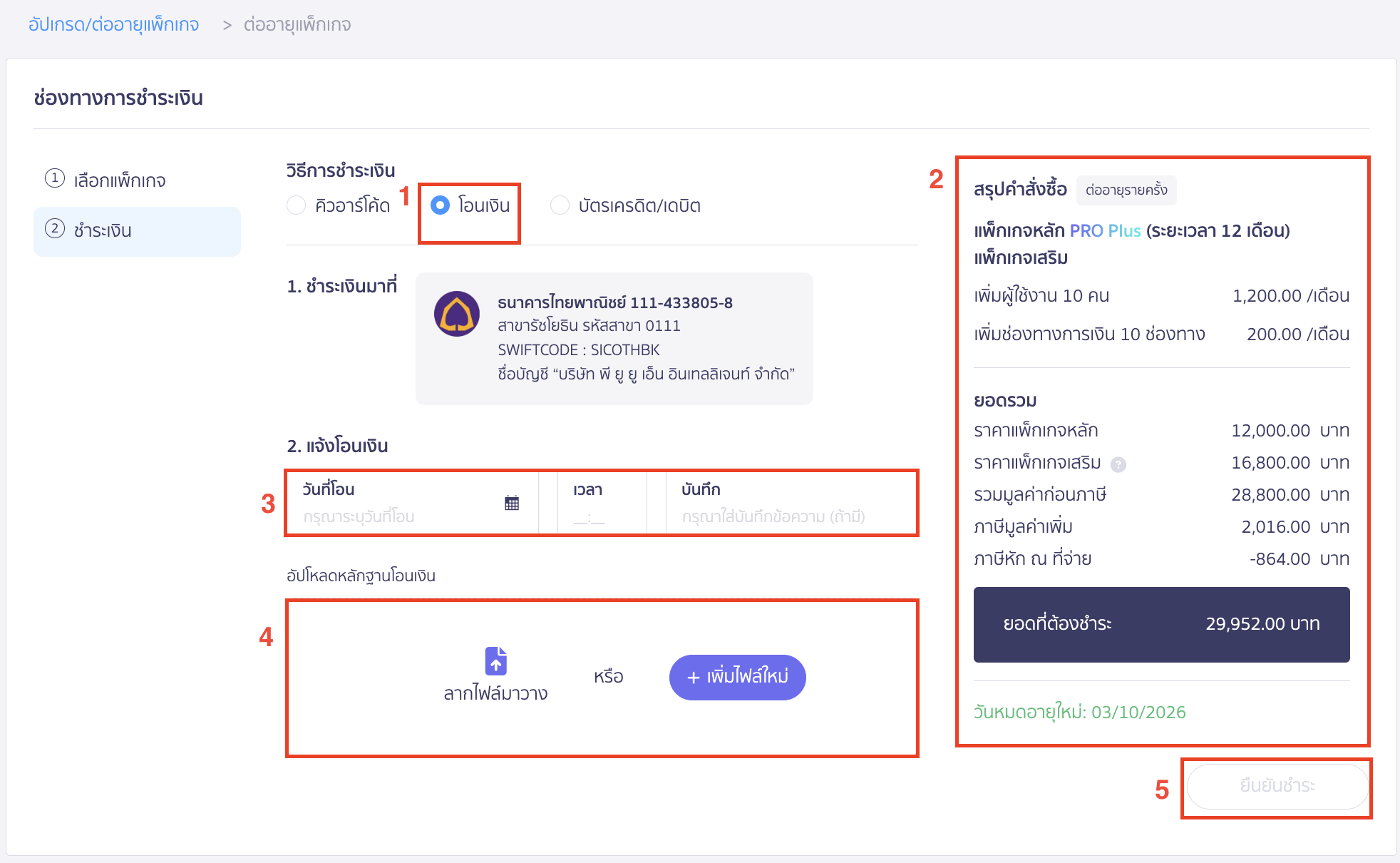Viewport: 1400px width, 863px height.
Task: Click the transfer time input field
Action: [590, 517]
